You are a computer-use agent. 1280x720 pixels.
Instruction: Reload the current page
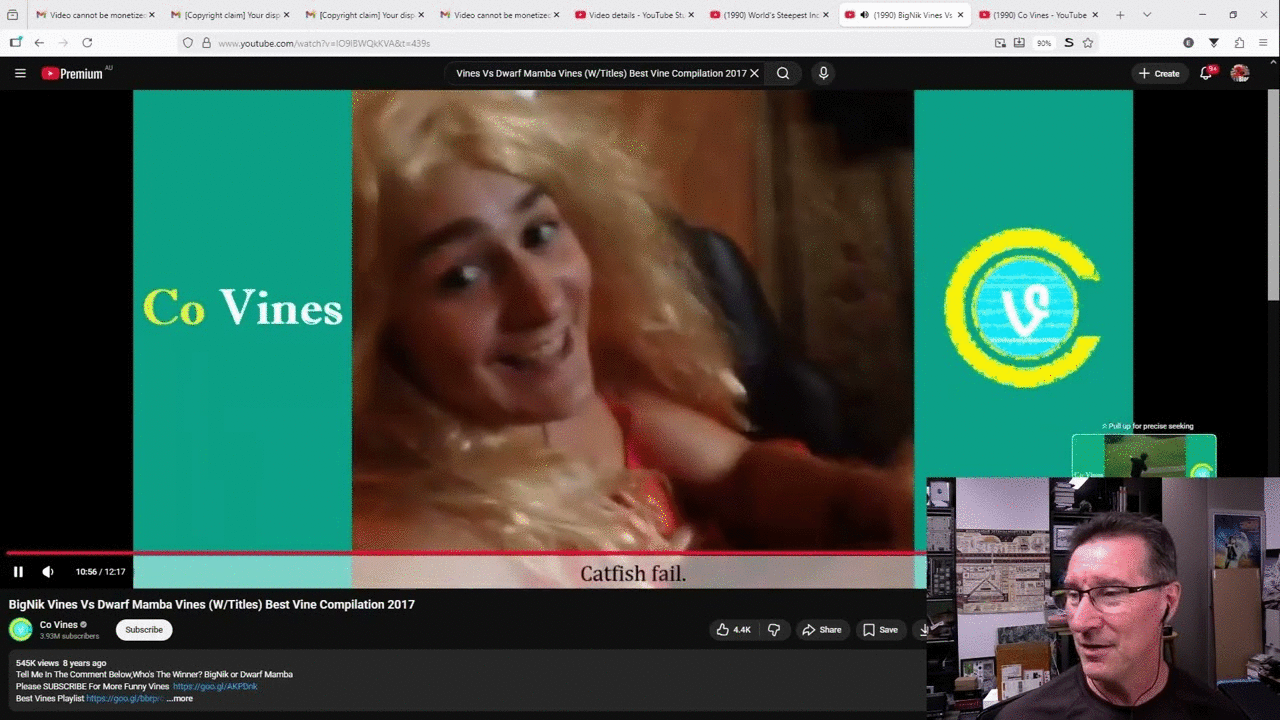point(87,43)
